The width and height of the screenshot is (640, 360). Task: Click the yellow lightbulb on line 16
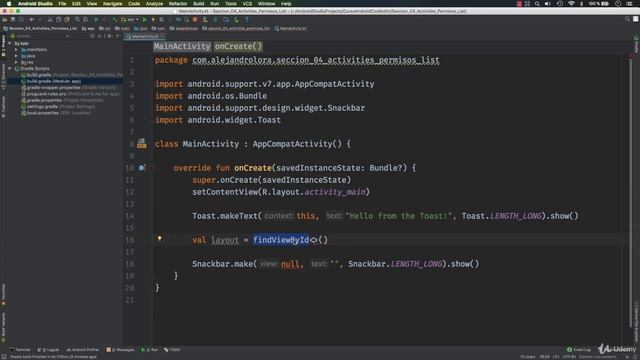click(160, 238)
